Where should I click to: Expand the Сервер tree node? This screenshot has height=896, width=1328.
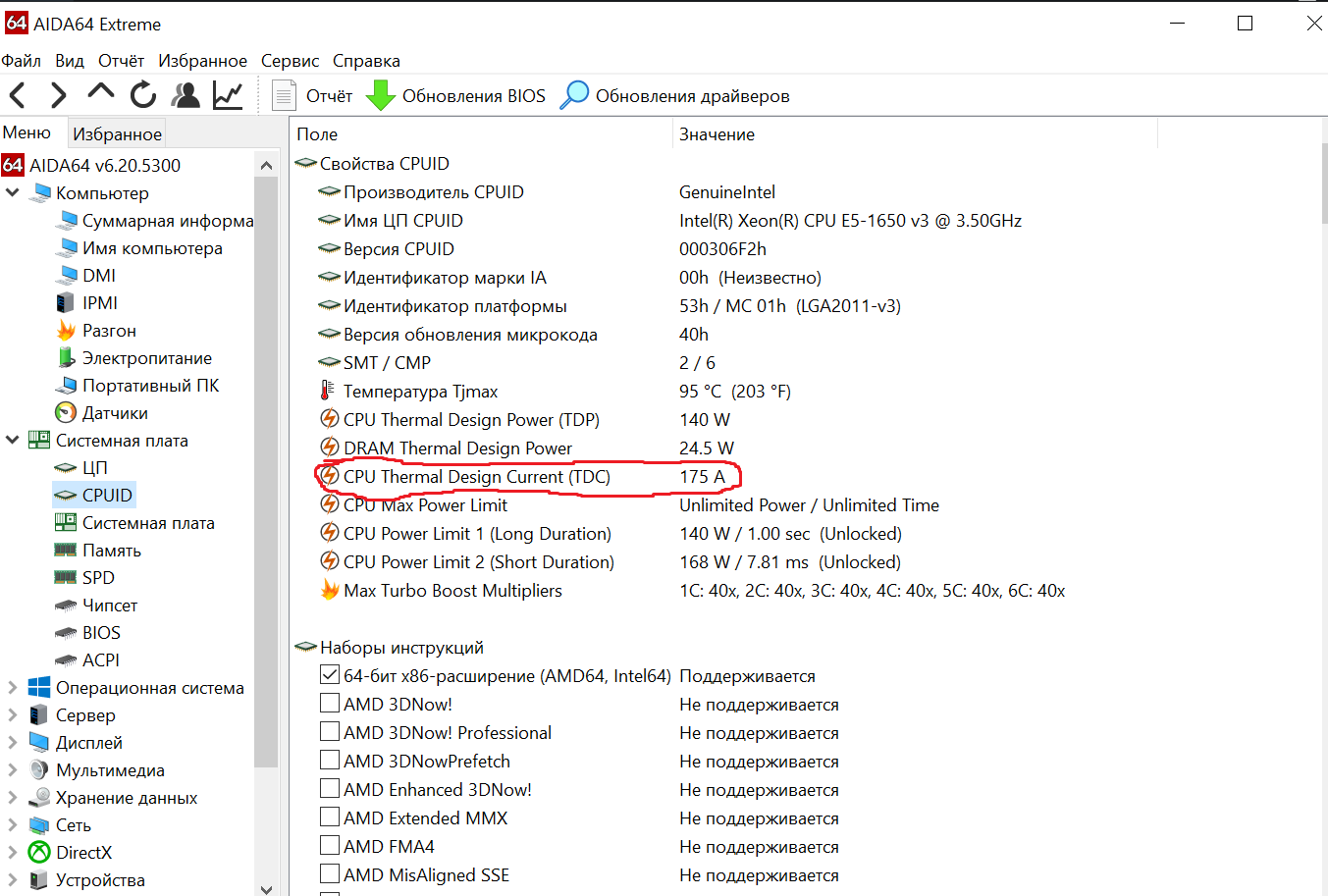pos(13,715)
